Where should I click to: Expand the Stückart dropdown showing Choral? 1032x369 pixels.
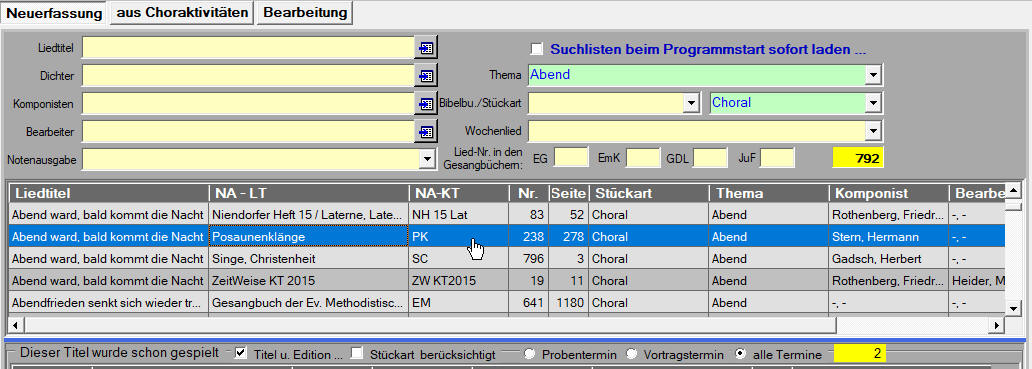pyautogui.click(x=873, y=103)
